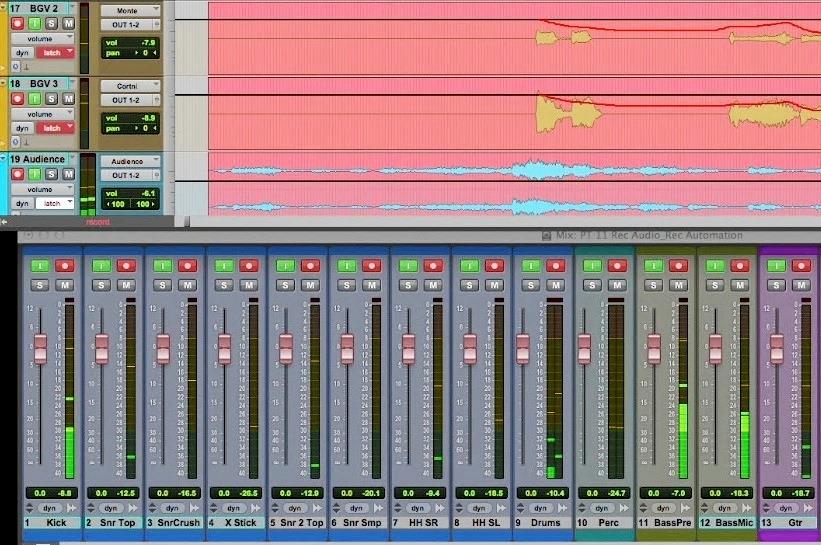
Task: Click the Kick channel volume fader
Action: (40, 349)
